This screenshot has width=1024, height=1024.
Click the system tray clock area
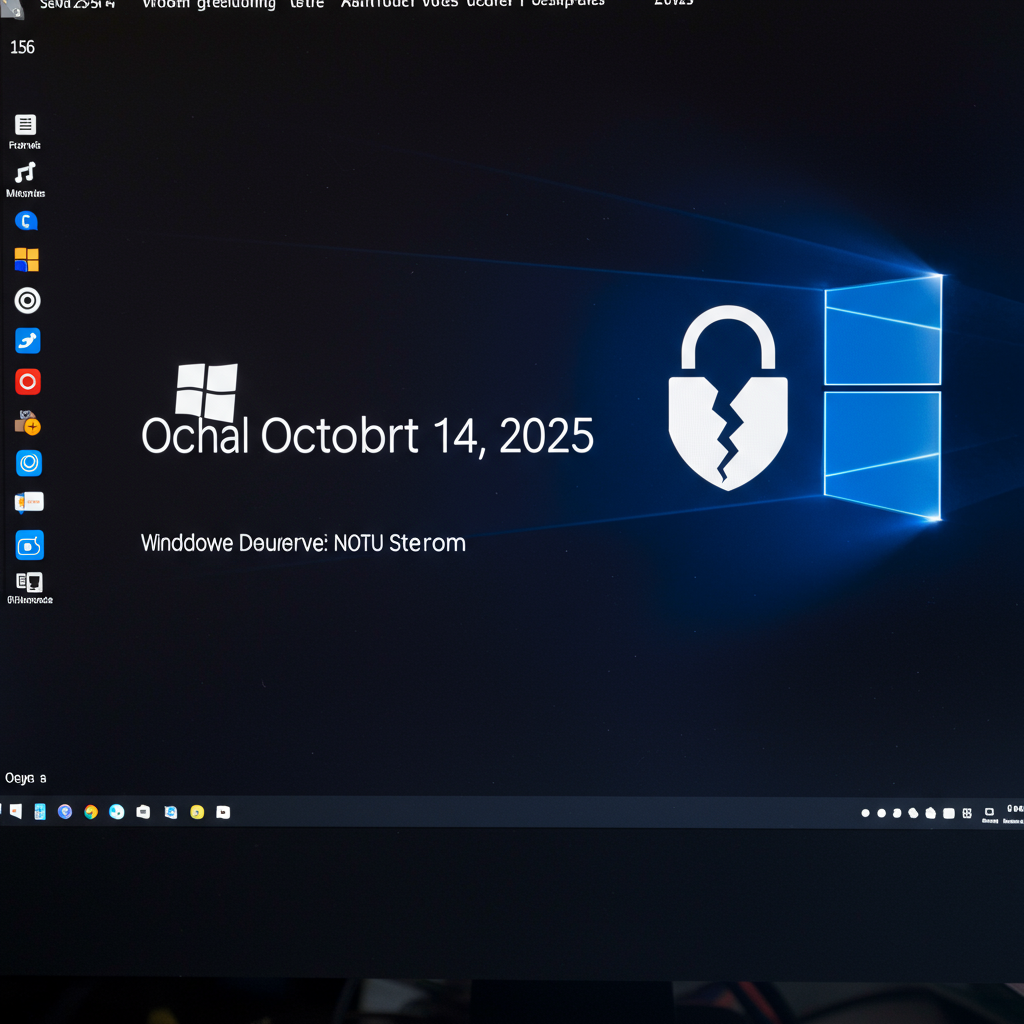(x=1014, y=814)
